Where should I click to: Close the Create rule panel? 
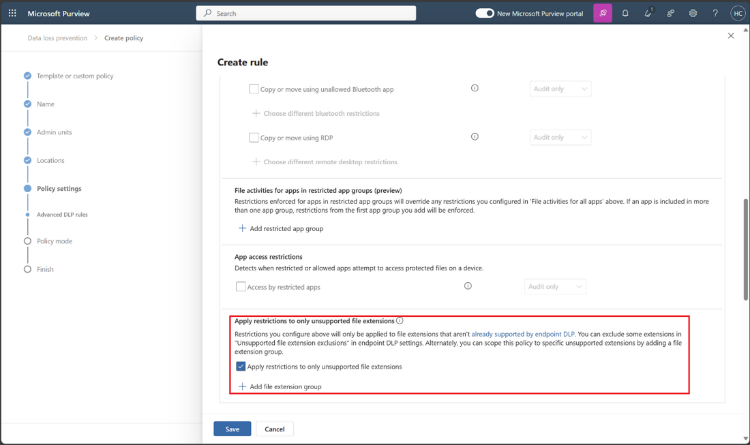click(x=731, y=36)
